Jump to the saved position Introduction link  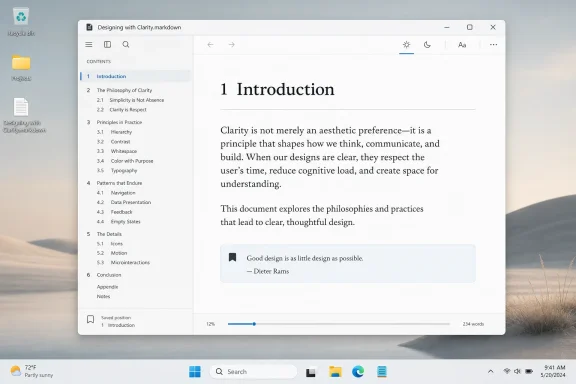[118, 325]
